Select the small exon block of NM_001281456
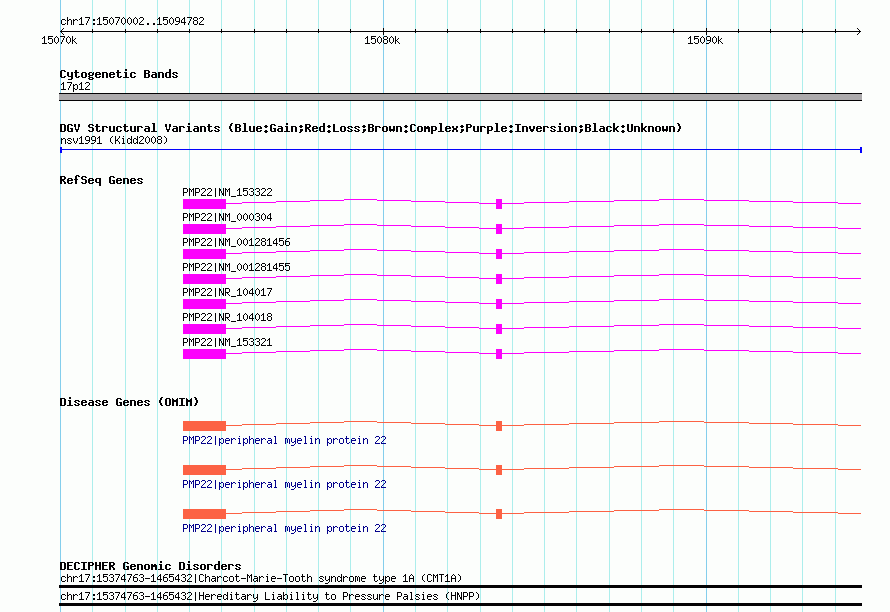Image resolution: width=890 pixels, height=612 pixels. click(x=499, y=254)
